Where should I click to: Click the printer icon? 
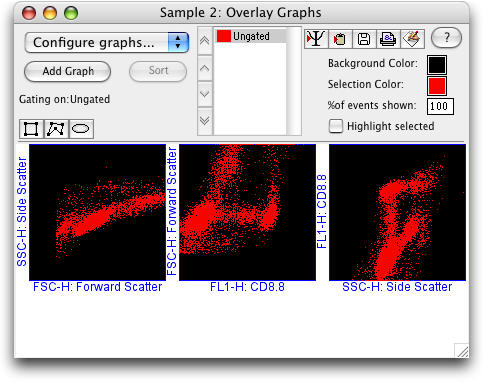click(x=388, y=39)
